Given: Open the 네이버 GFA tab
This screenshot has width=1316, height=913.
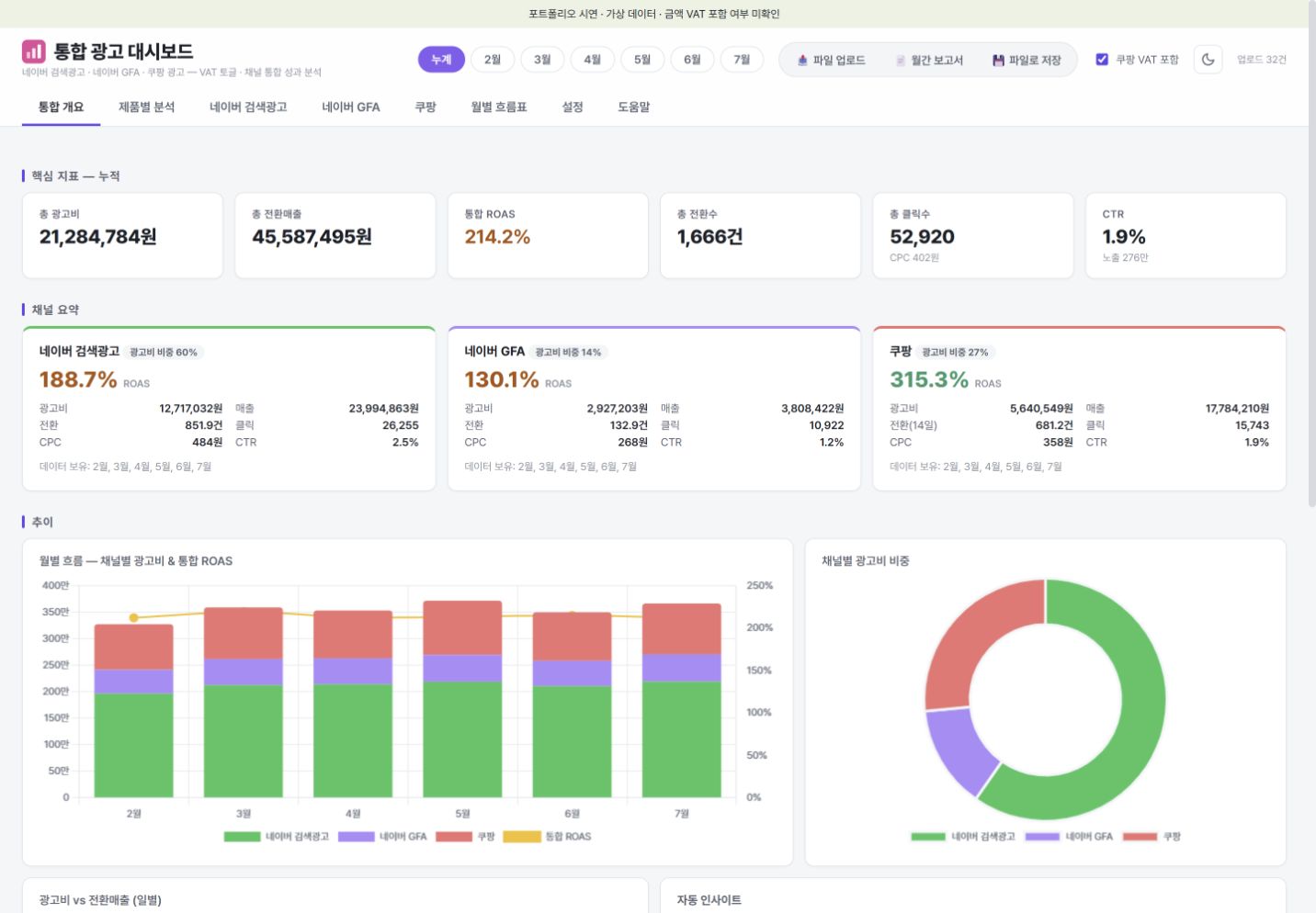Looking at the screenshot, I should point(351,107).
